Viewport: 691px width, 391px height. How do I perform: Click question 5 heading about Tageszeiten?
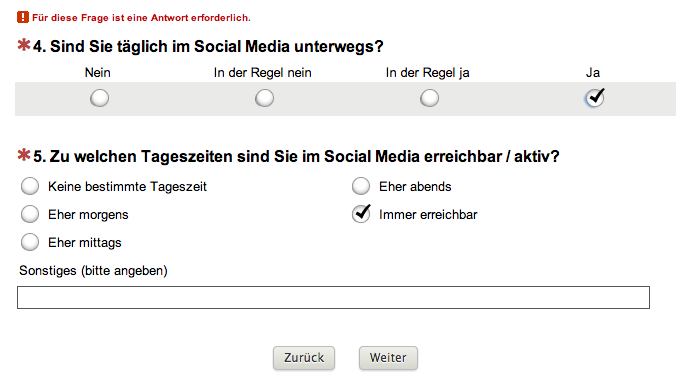click(296, 156)
